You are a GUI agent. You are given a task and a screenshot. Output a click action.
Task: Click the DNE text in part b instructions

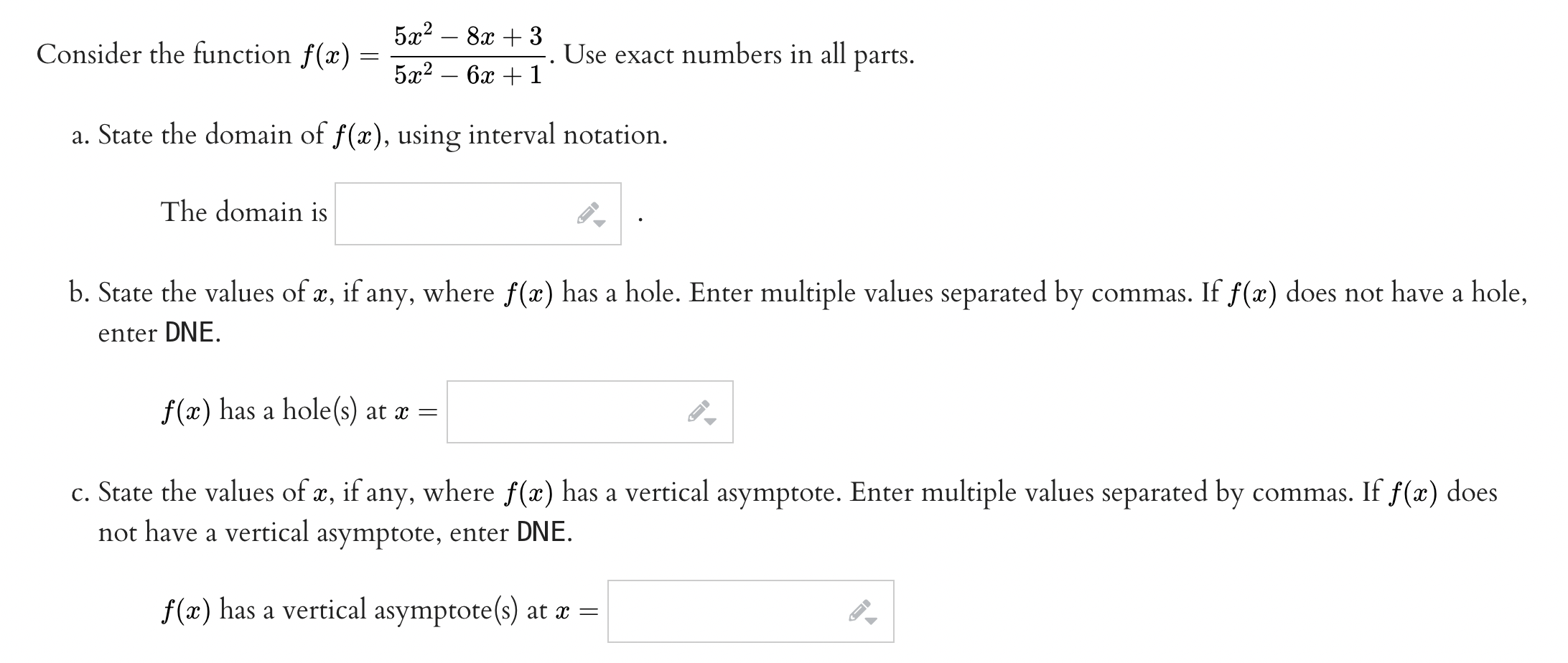point(191,331)
